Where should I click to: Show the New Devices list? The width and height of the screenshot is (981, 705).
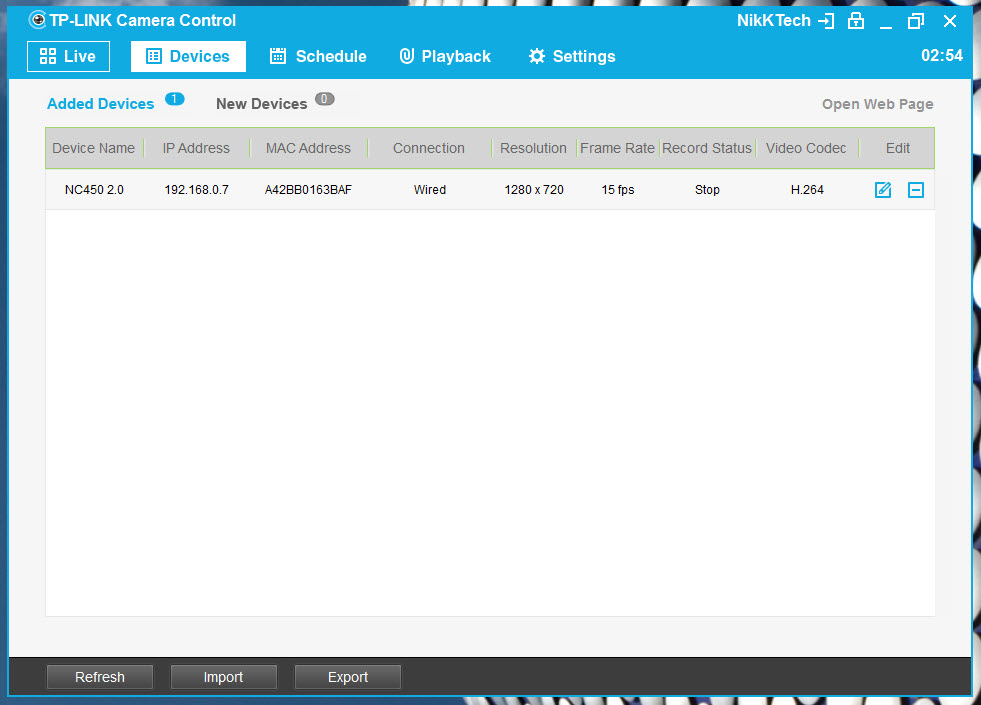pos(262,104)
